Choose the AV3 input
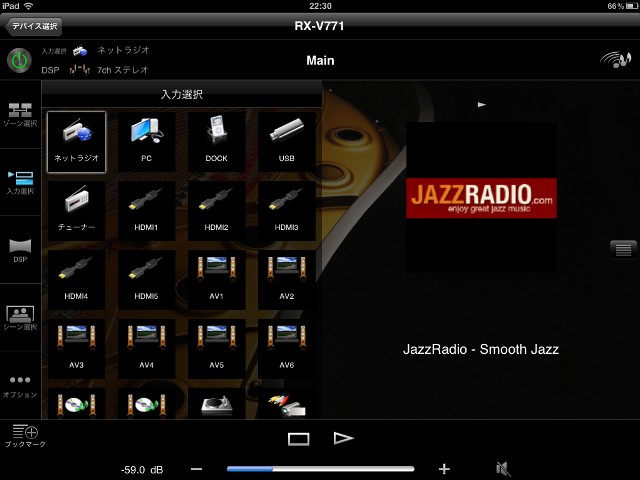This screenshot has height=480, width=640. [x=76, y=349]
